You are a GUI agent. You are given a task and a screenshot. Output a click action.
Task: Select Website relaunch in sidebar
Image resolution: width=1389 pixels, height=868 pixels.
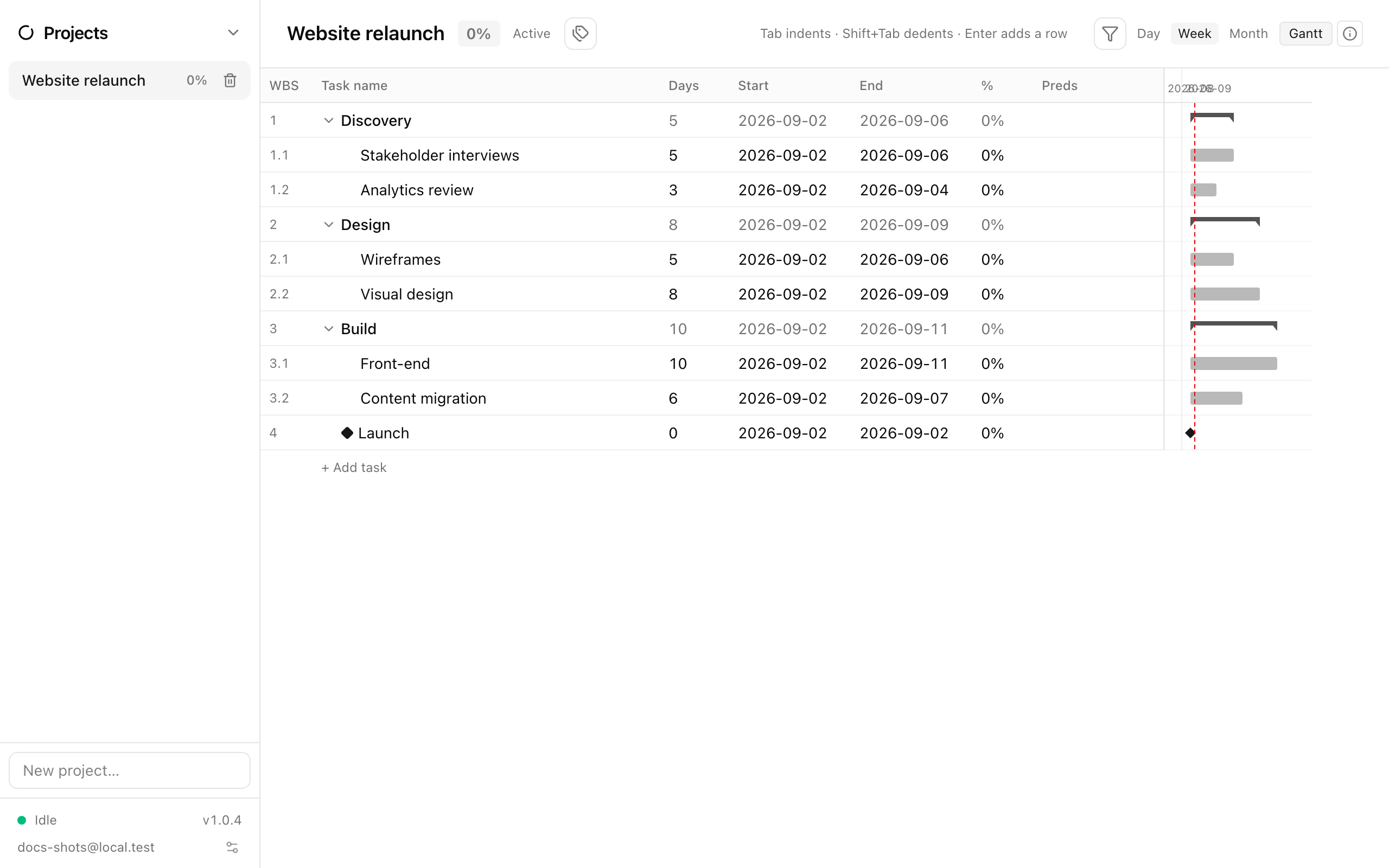130,80
